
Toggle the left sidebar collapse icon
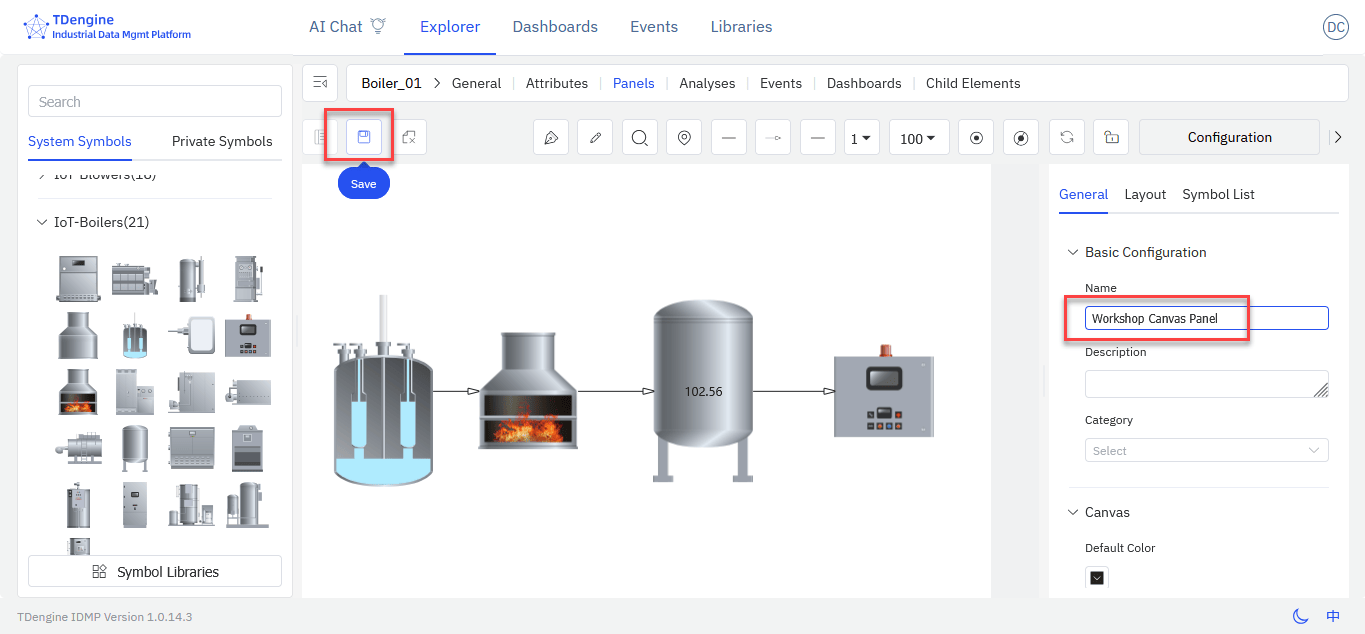(320, 83)
